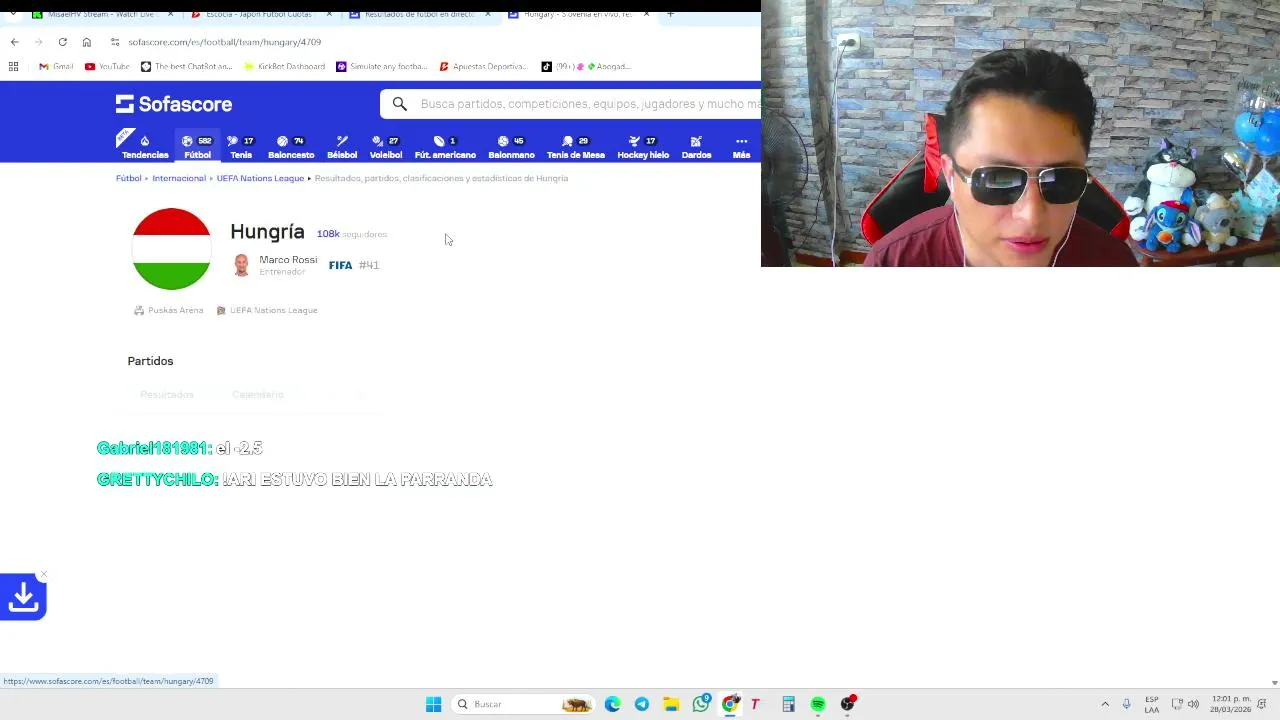Click the Sofascore logo
This screenshot has height=720, width=1280.
[174, 104]
